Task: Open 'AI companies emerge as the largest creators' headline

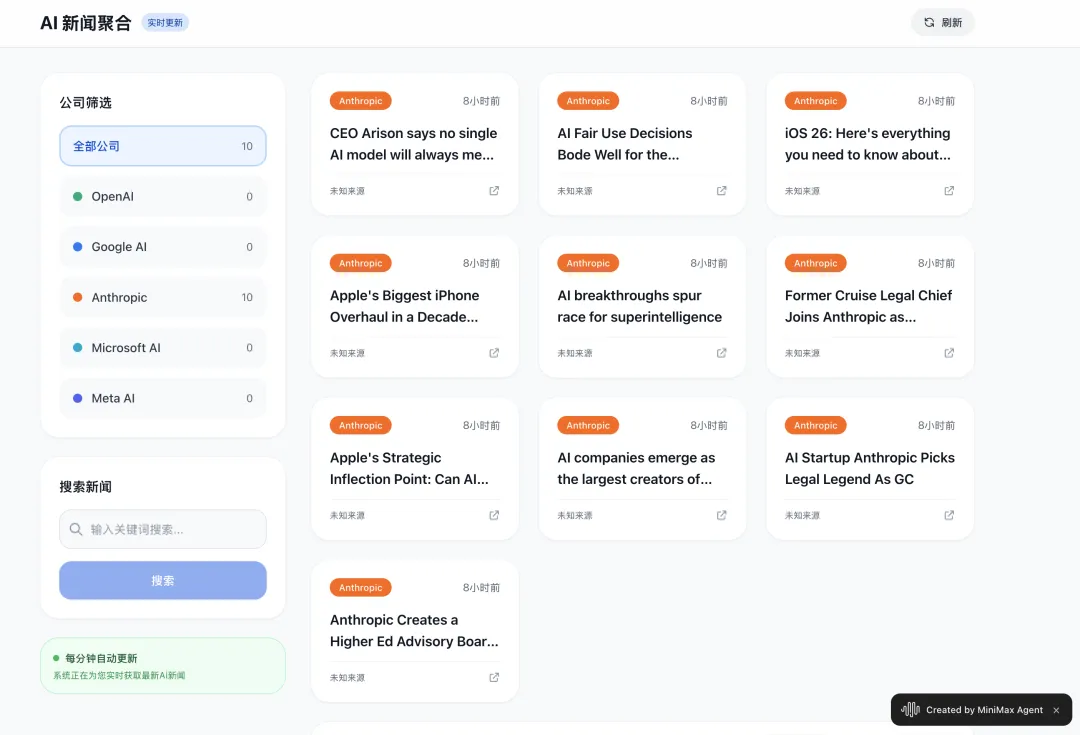Action: coord(636,468)
